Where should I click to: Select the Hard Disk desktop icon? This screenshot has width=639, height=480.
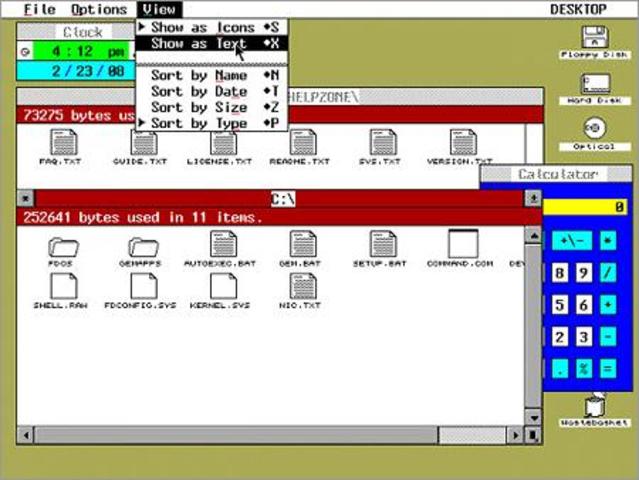(595, 89)
